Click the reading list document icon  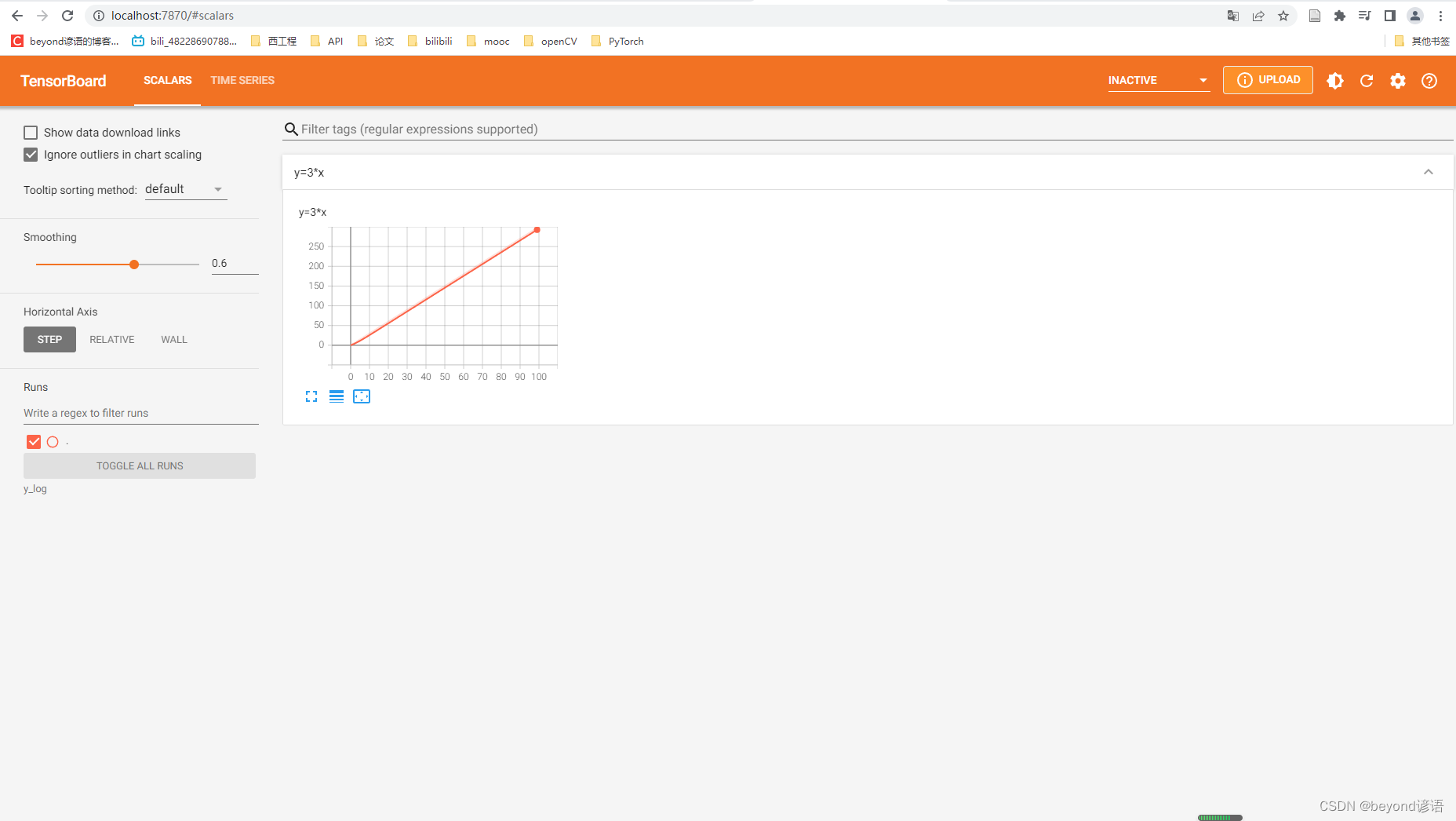coord(1315,16)
